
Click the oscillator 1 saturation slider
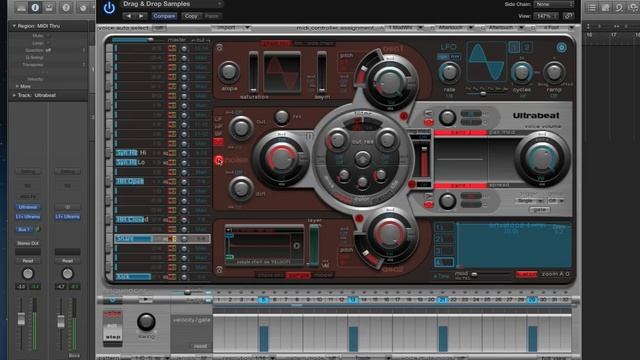pyautogui.click(x=253, y=73)
